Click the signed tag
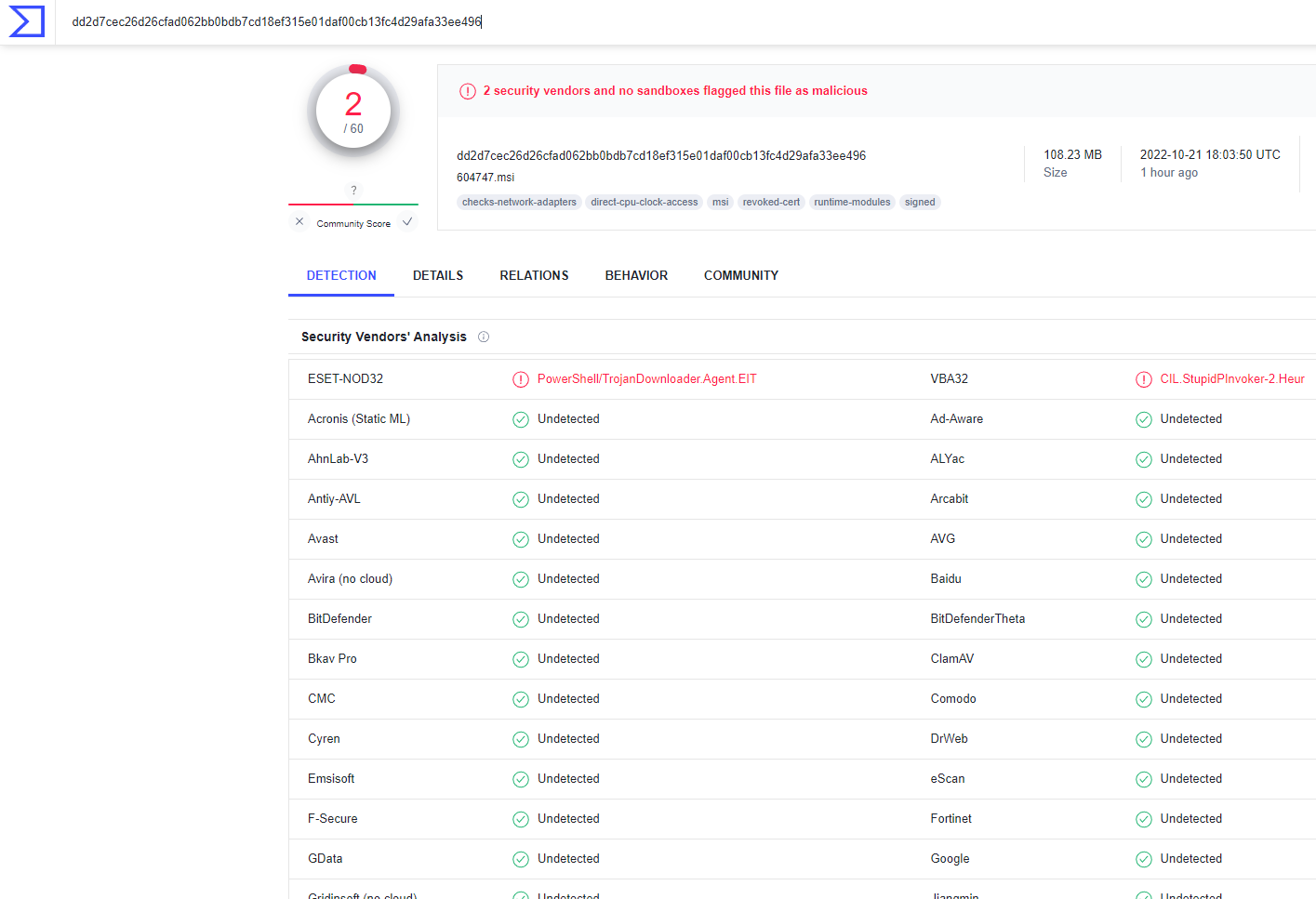Screen dimensions: 1316x899 pyautogui.click(x=920, y=202)
